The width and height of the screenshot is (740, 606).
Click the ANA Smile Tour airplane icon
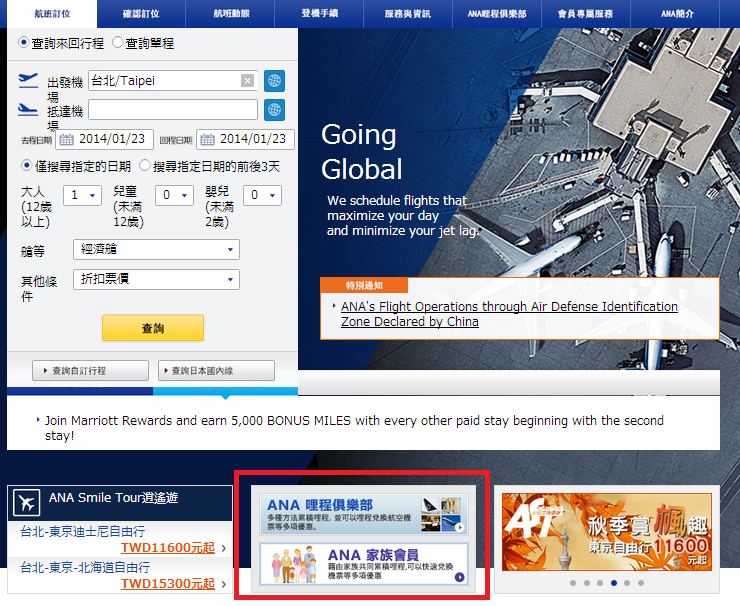27,503
